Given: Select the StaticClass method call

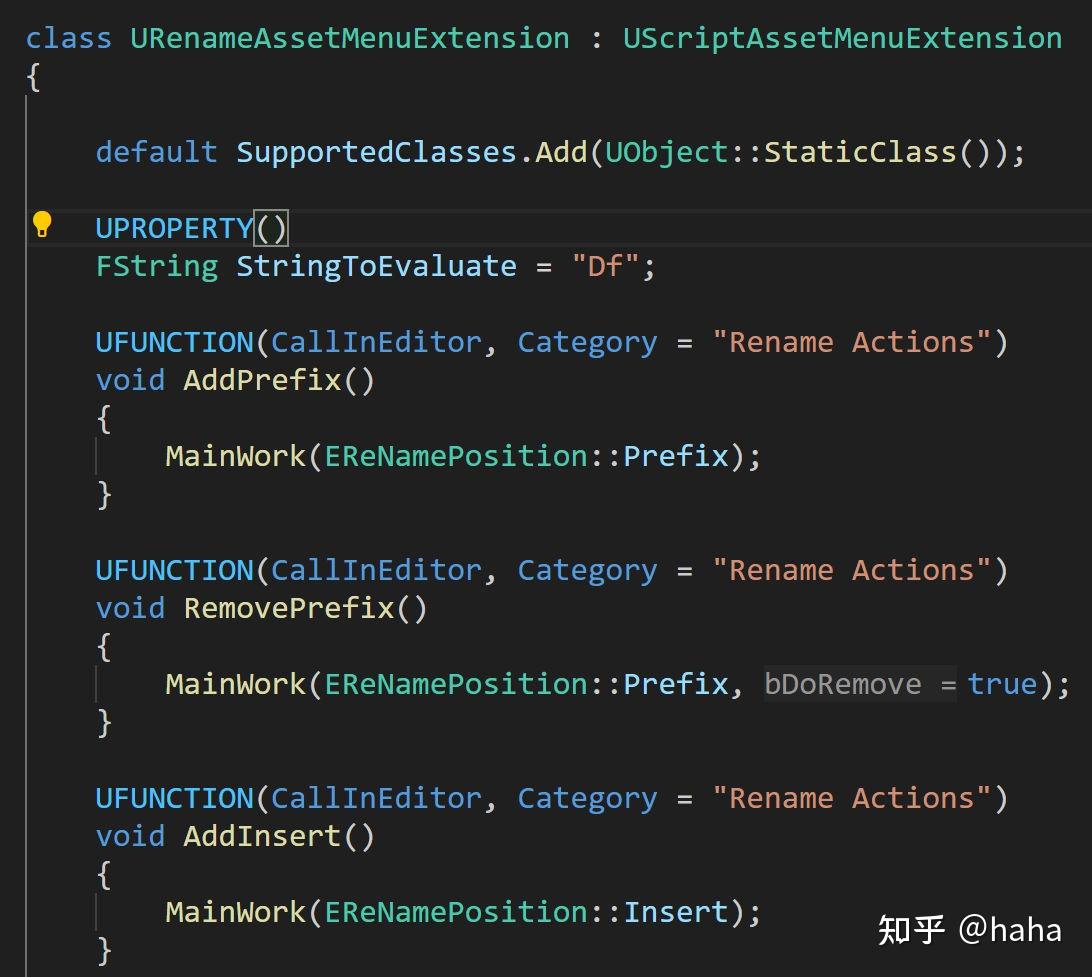Looking at the screenshot, I should (x=860, y=152).
